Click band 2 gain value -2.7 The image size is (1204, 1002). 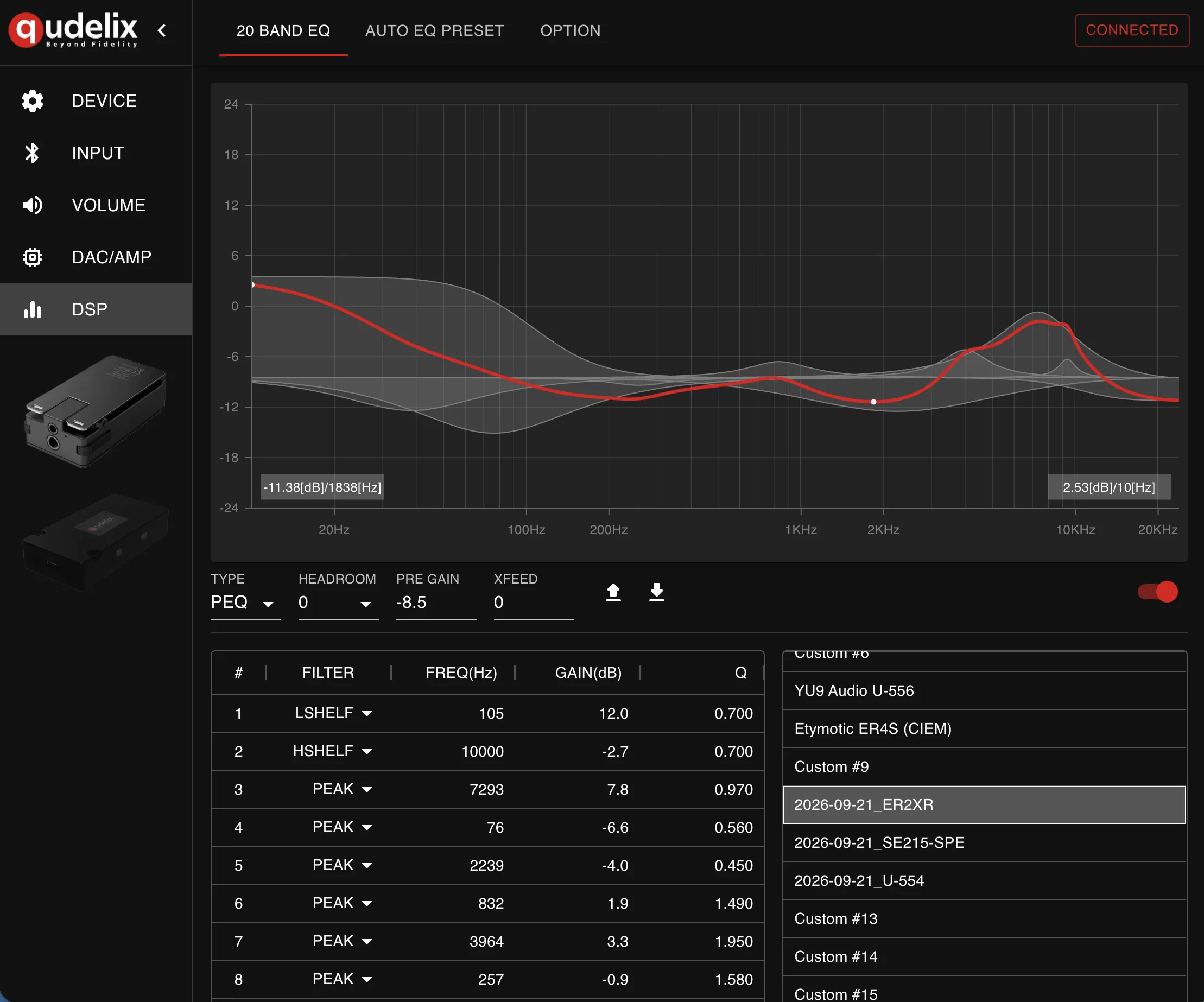(x=615, y=751)
